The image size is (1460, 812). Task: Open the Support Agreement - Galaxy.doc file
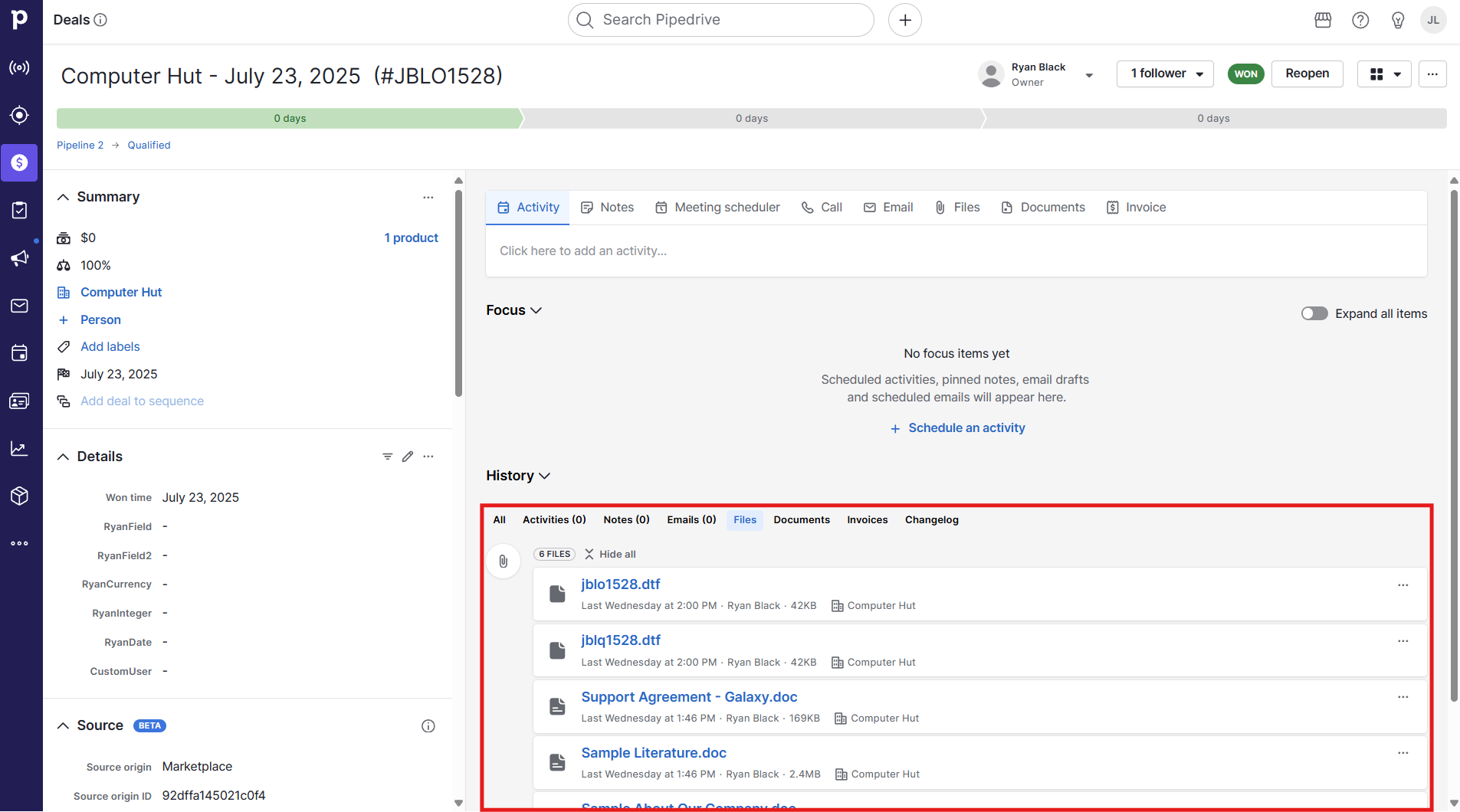point(688,696)
